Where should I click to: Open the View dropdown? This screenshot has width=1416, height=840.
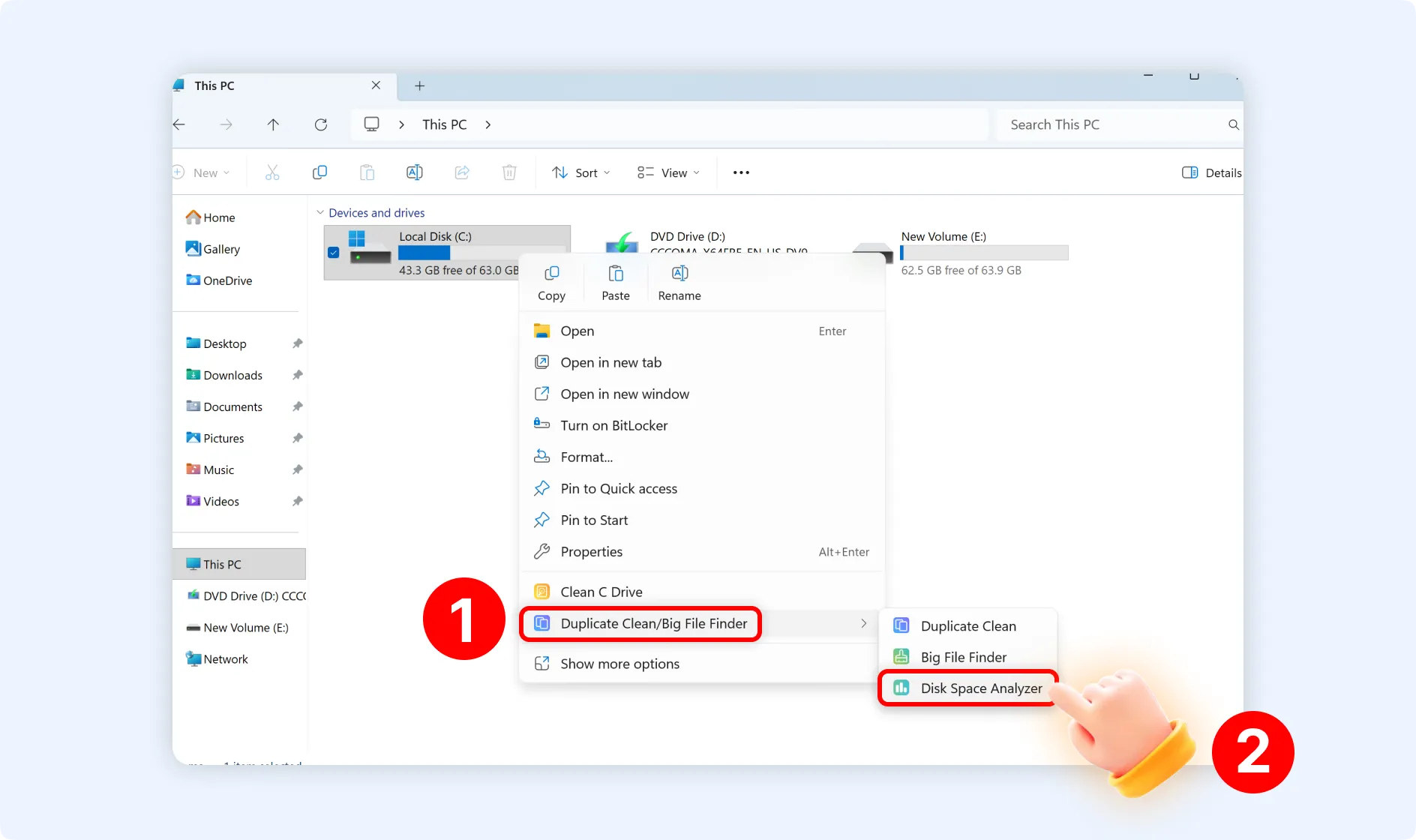(668, 172)
